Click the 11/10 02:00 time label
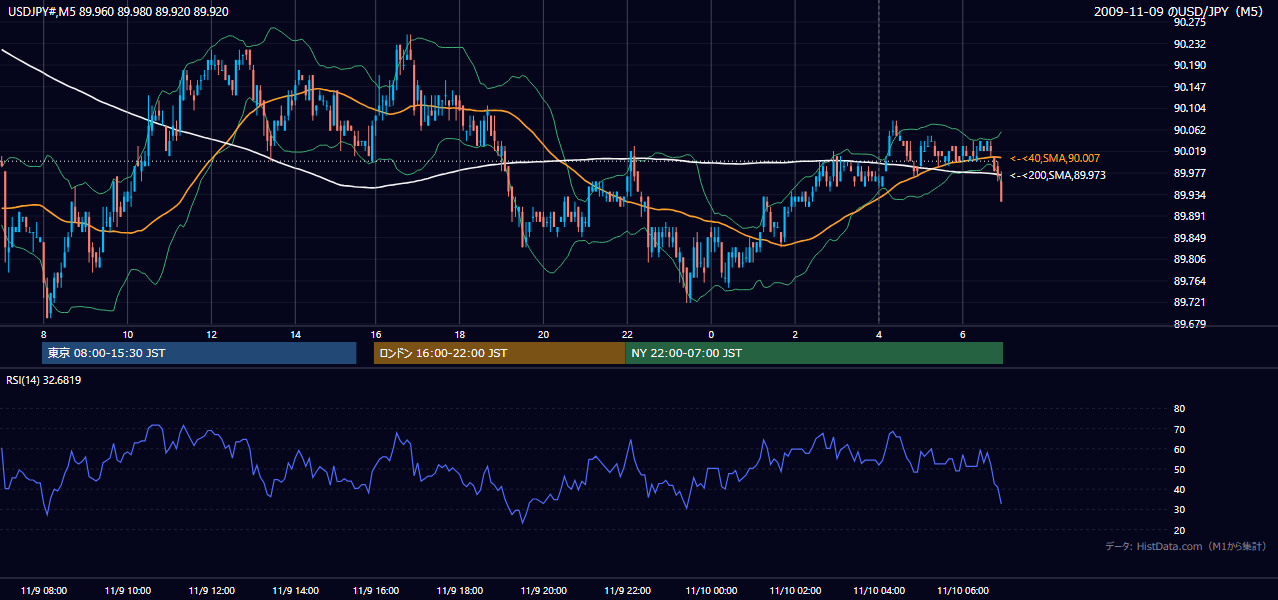 [795, 590]
